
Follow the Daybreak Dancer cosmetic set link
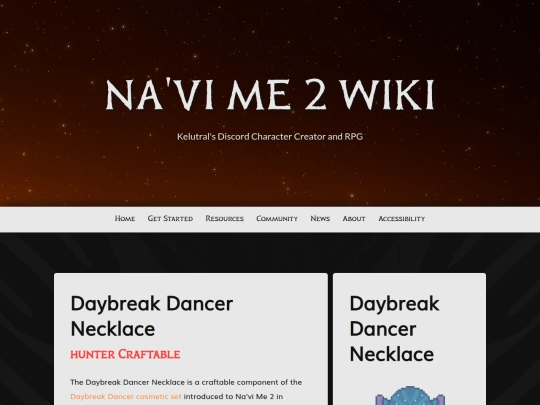126,396
